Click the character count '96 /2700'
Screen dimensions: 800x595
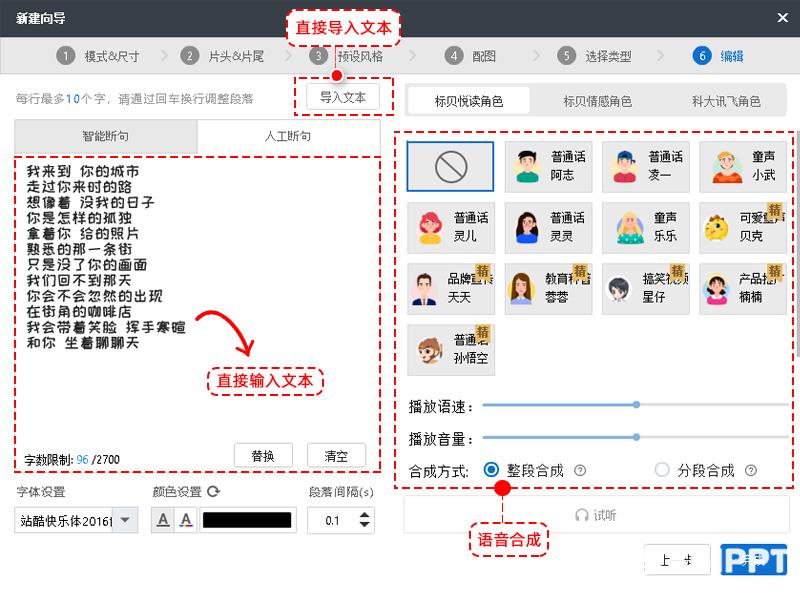[x=98, y=459]
